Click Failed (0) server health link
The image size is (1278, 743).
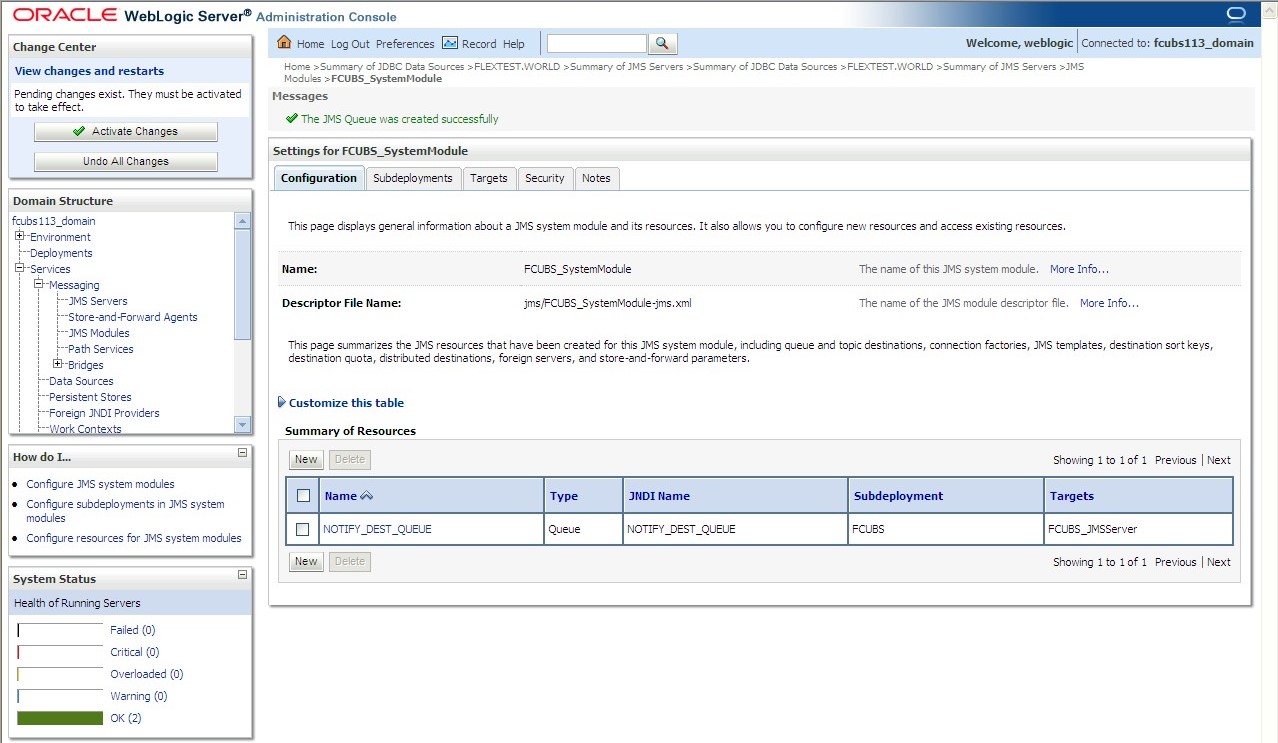[x=133, y=630]
